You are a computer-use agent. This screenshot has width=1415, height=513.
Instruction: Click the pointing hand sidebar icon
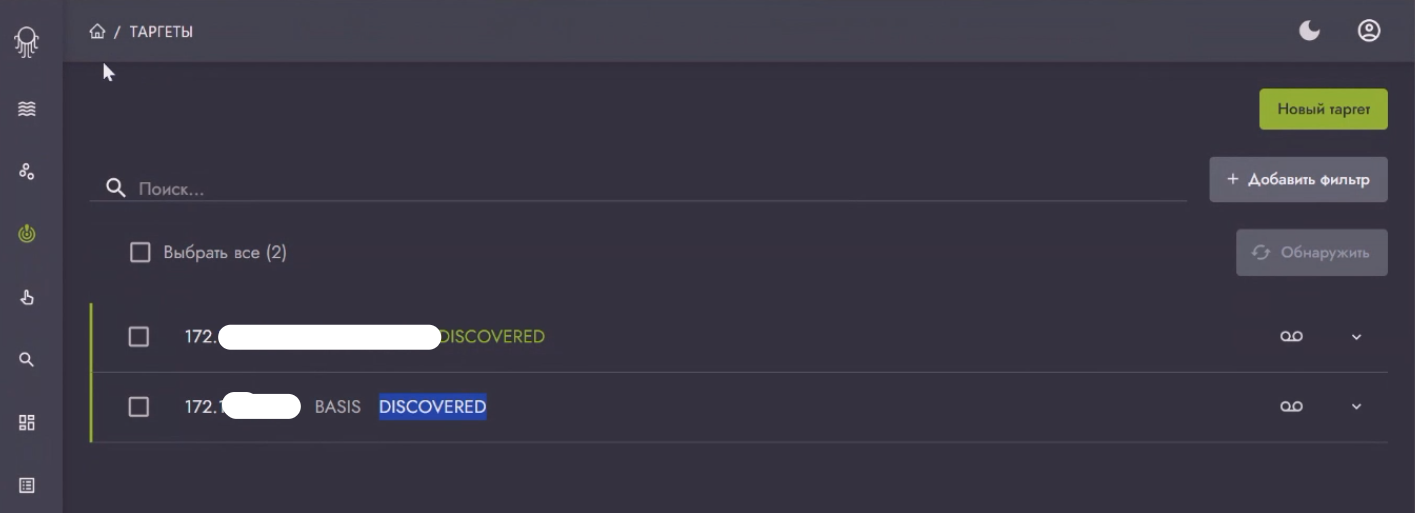point(27,297)
